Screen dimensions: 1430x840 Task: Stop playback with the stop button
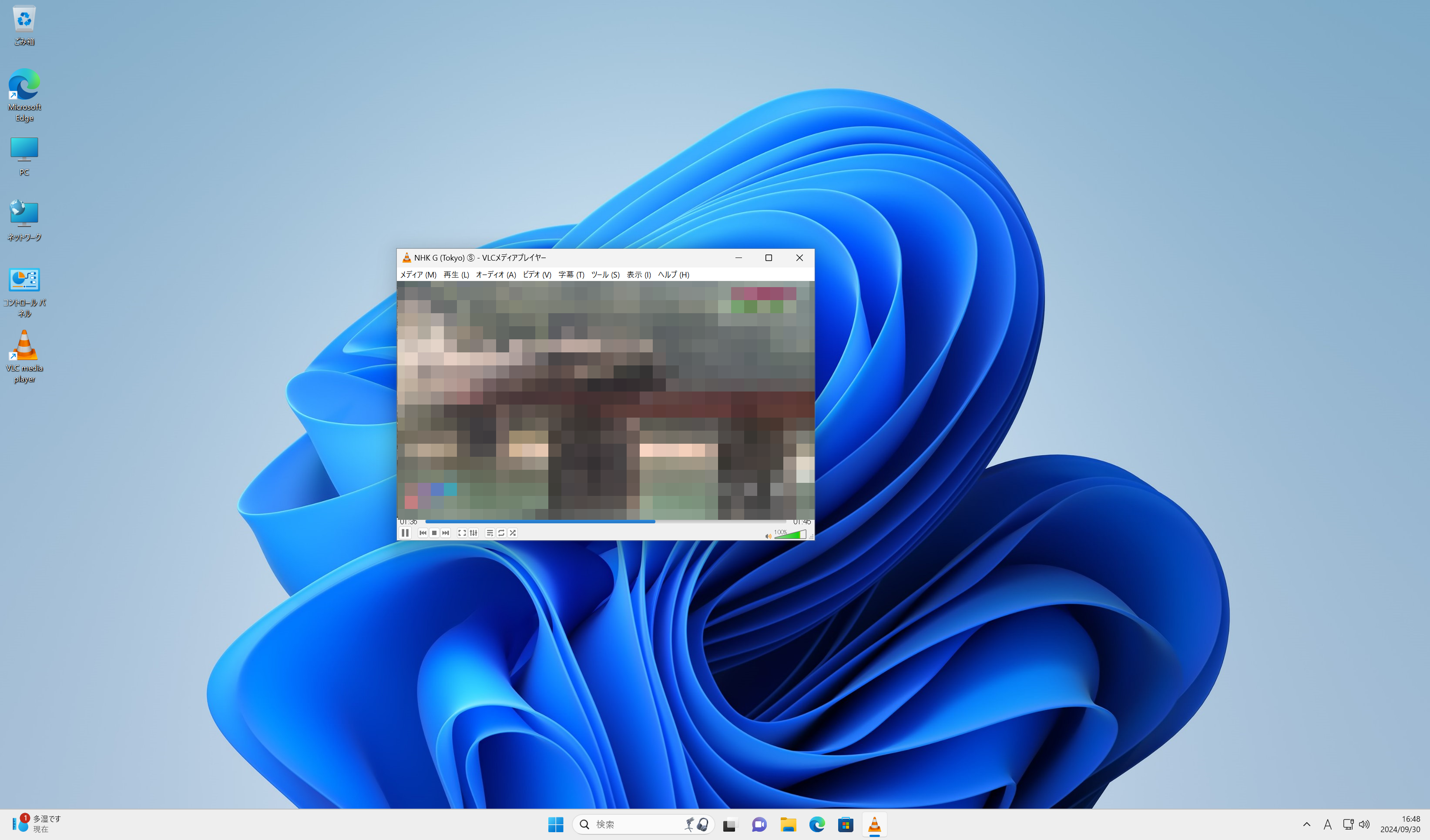click(x=434, y=533)
